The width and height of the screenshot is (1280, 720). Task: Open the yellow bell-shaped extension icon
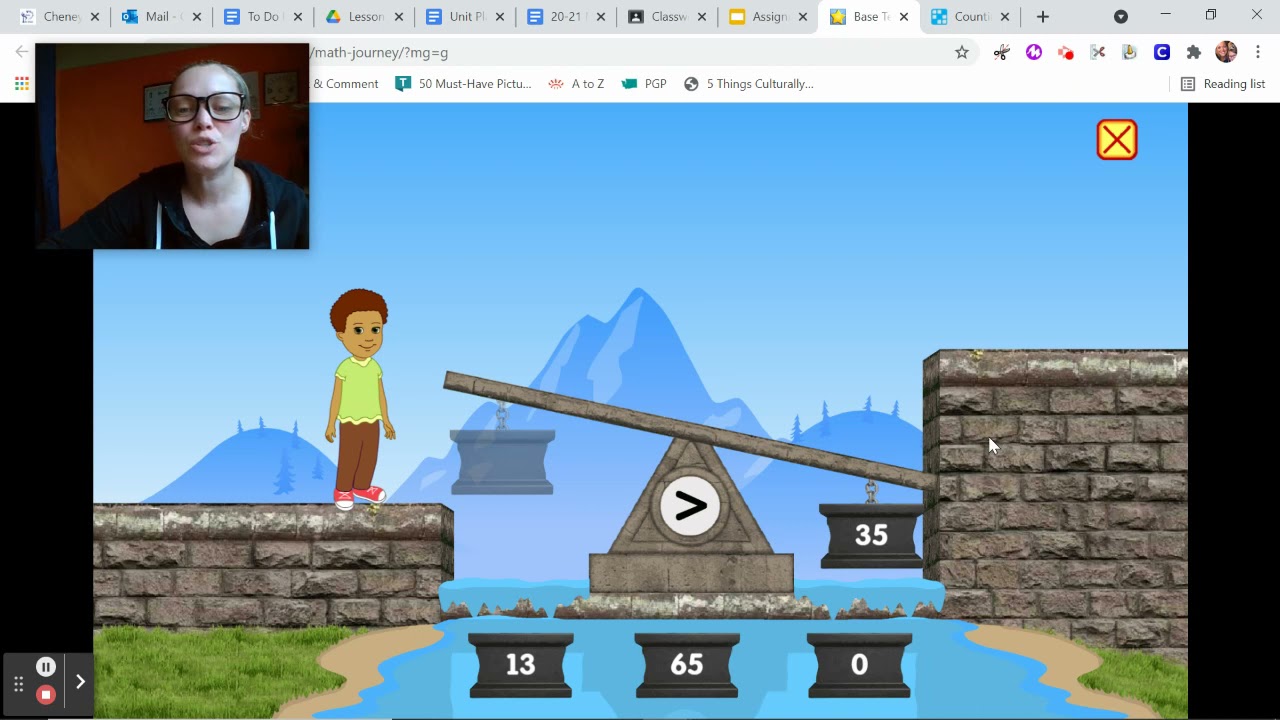pos(1130,52)
